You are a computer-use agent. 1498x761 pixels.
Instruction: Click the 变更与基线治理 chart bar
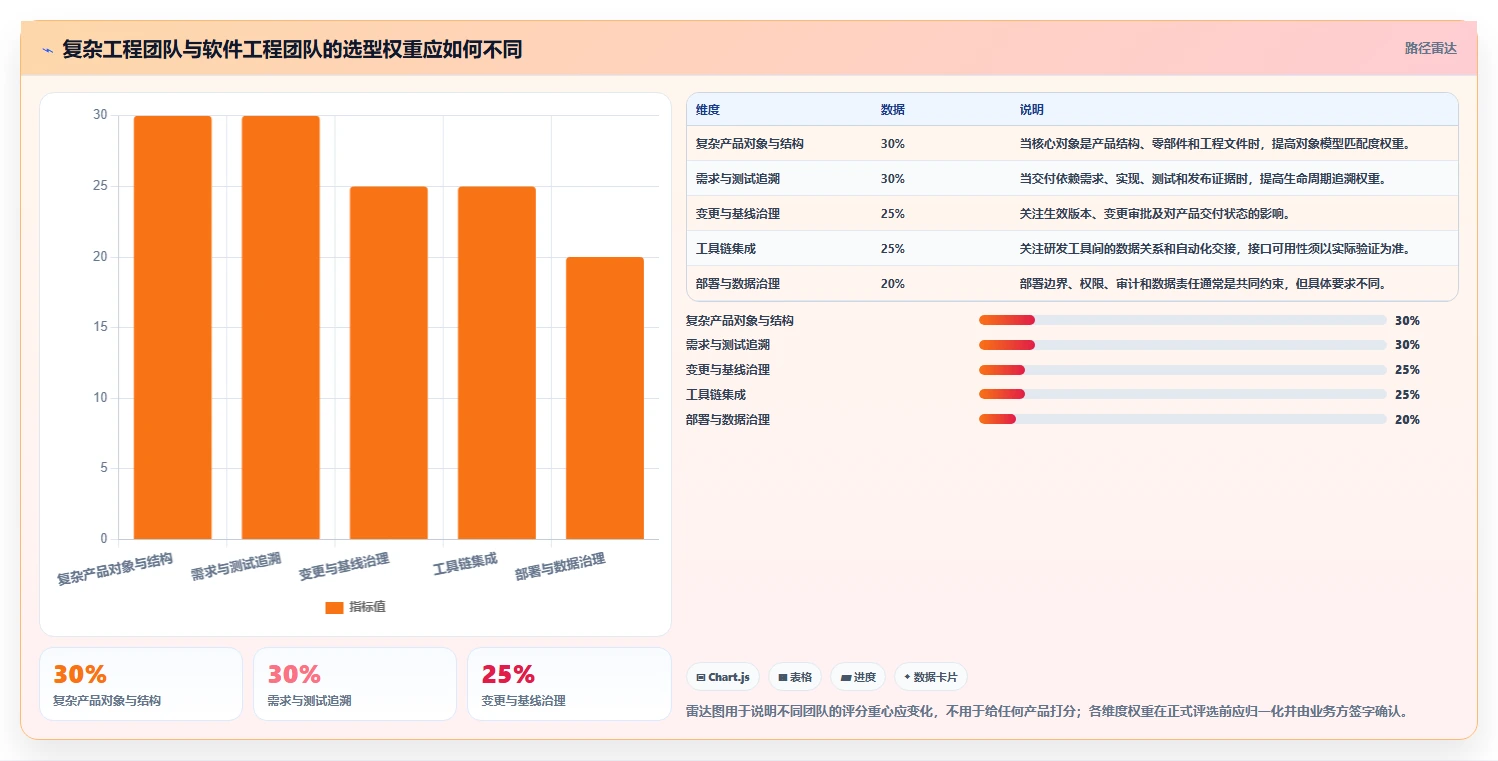point(389,363)
